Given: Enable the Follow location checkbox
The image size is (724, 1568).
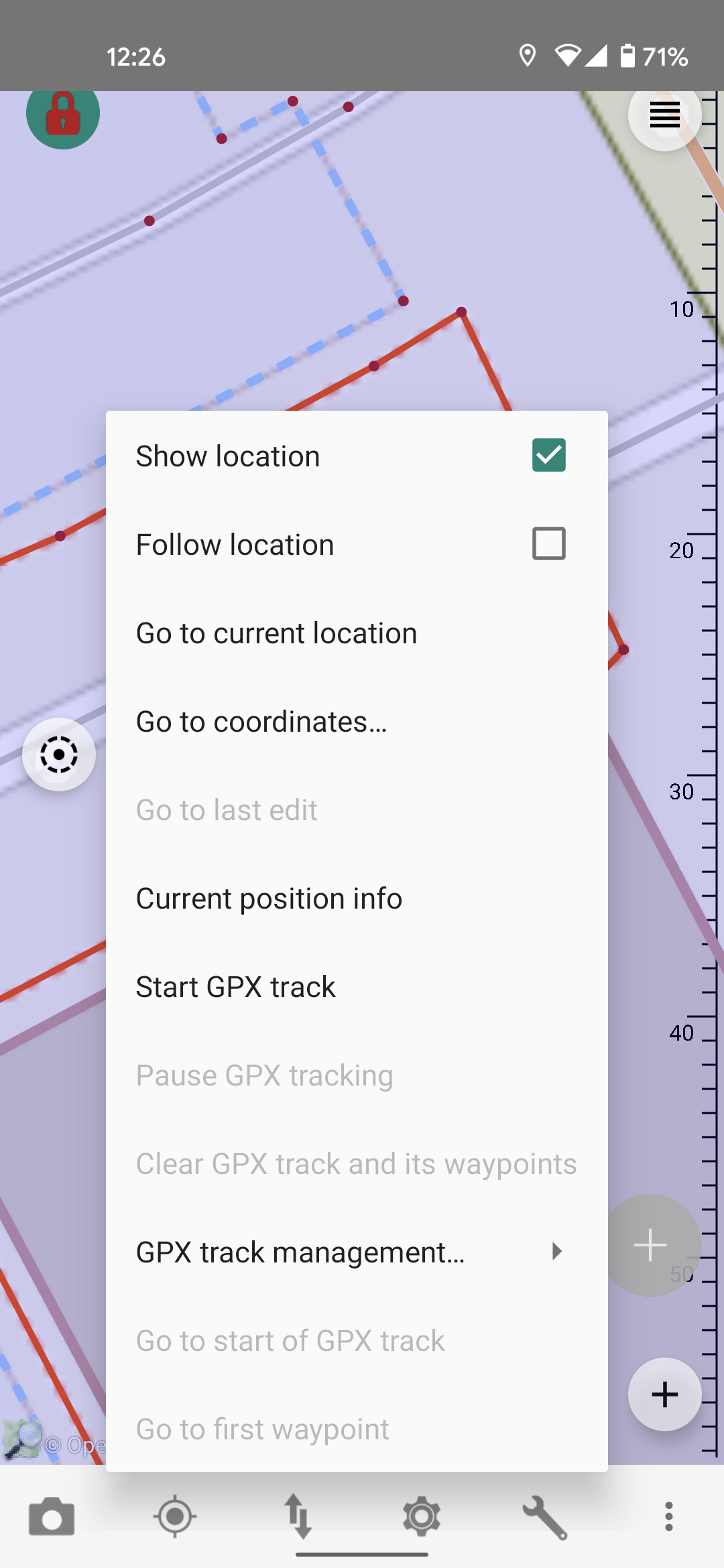Looking at the screenshot, I should tap(549, 543).
